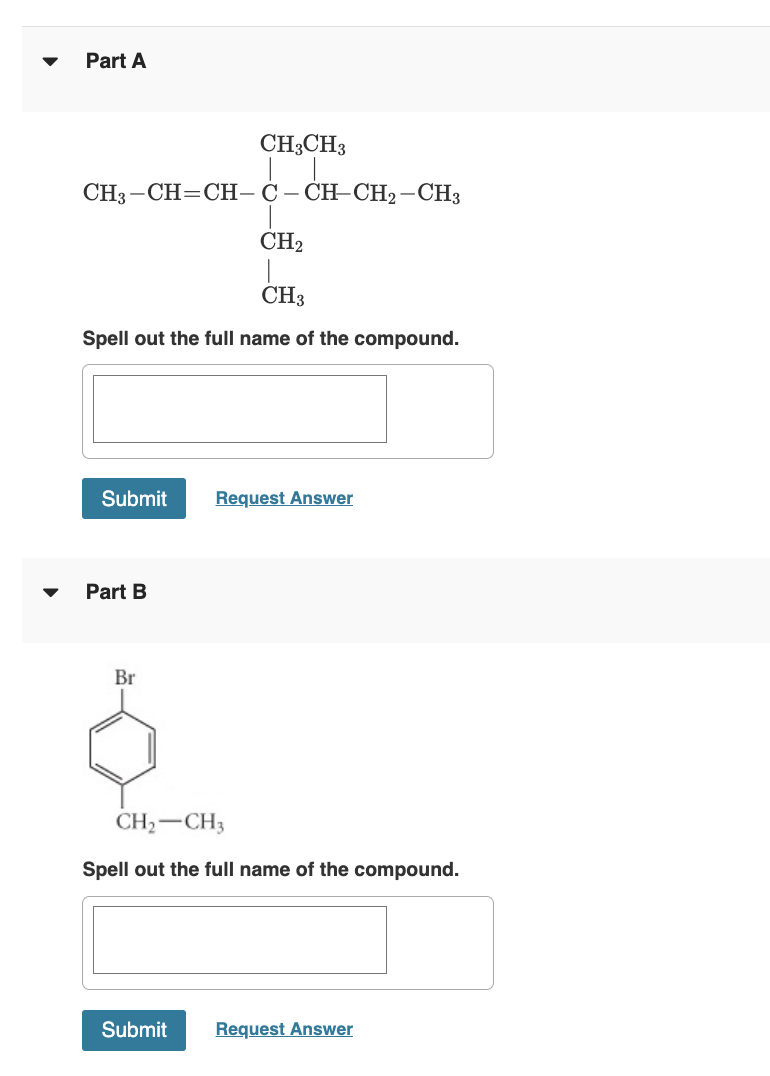Click the Part A spell out instruction text
This screenshot has height=1076, width=770.
[271, 338]
